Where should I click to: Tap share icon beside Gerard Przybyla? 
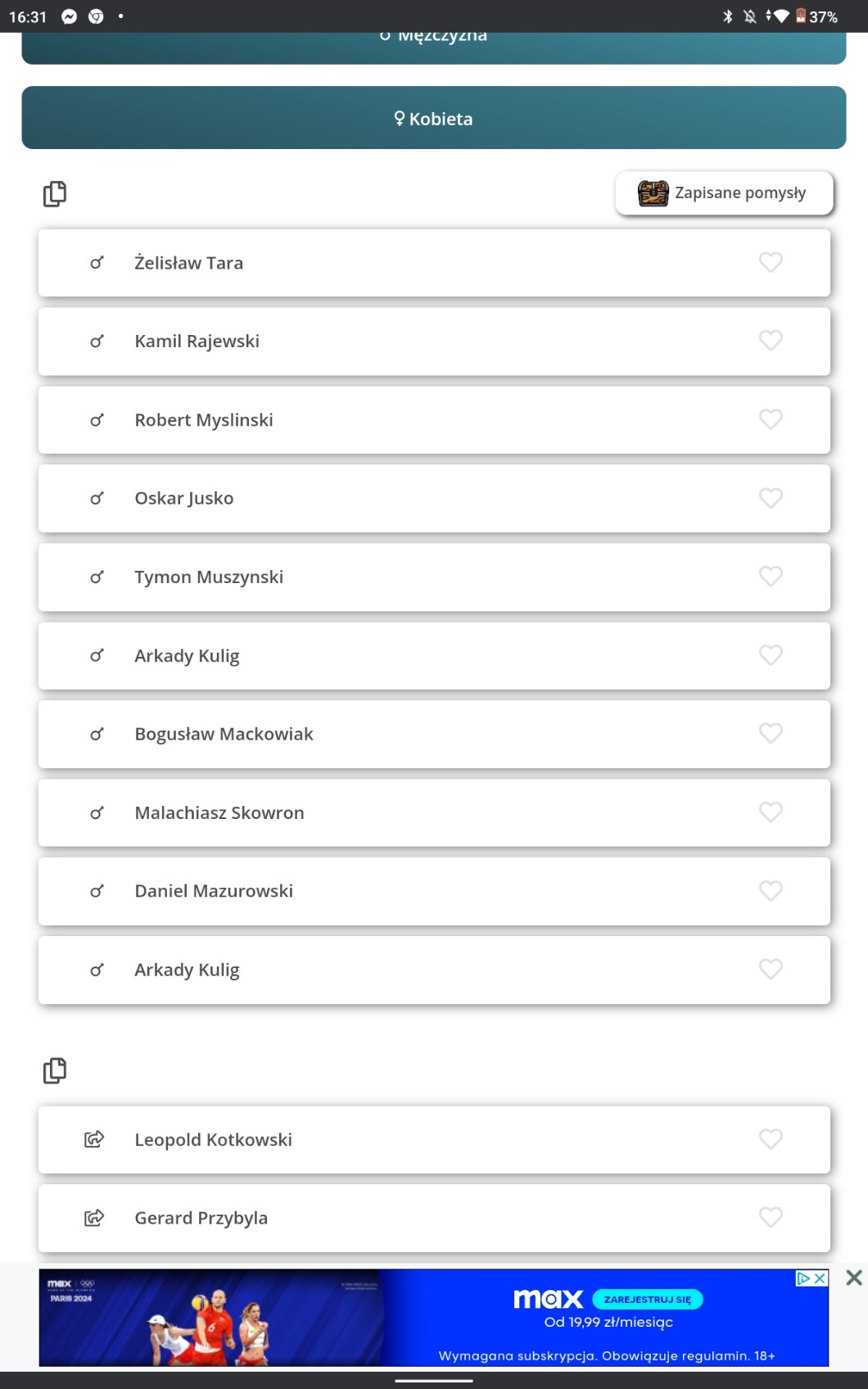(x=95, y=1218)
